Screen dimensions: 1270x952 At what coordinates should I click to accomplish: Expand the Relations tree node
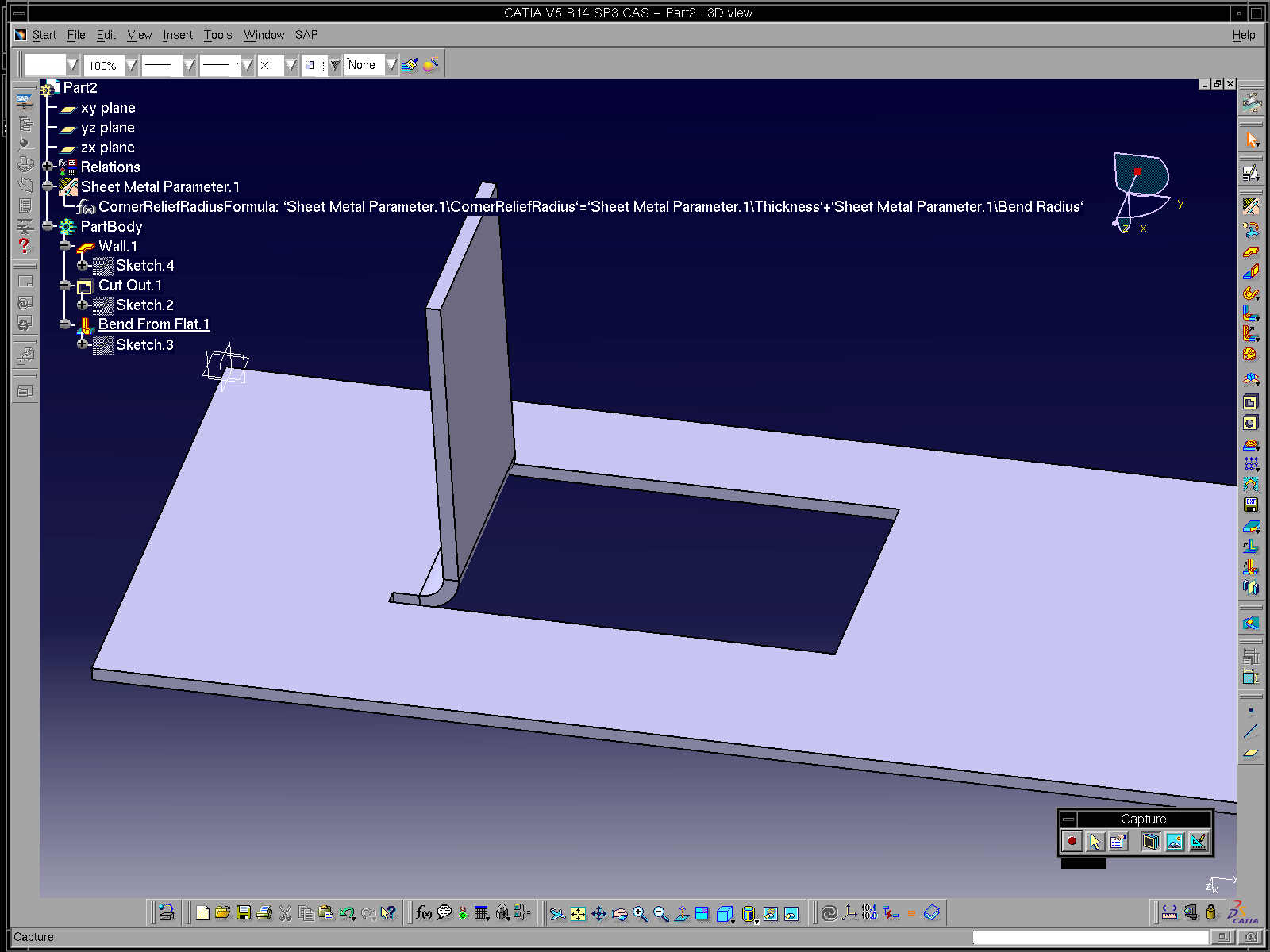click(48, 167)
